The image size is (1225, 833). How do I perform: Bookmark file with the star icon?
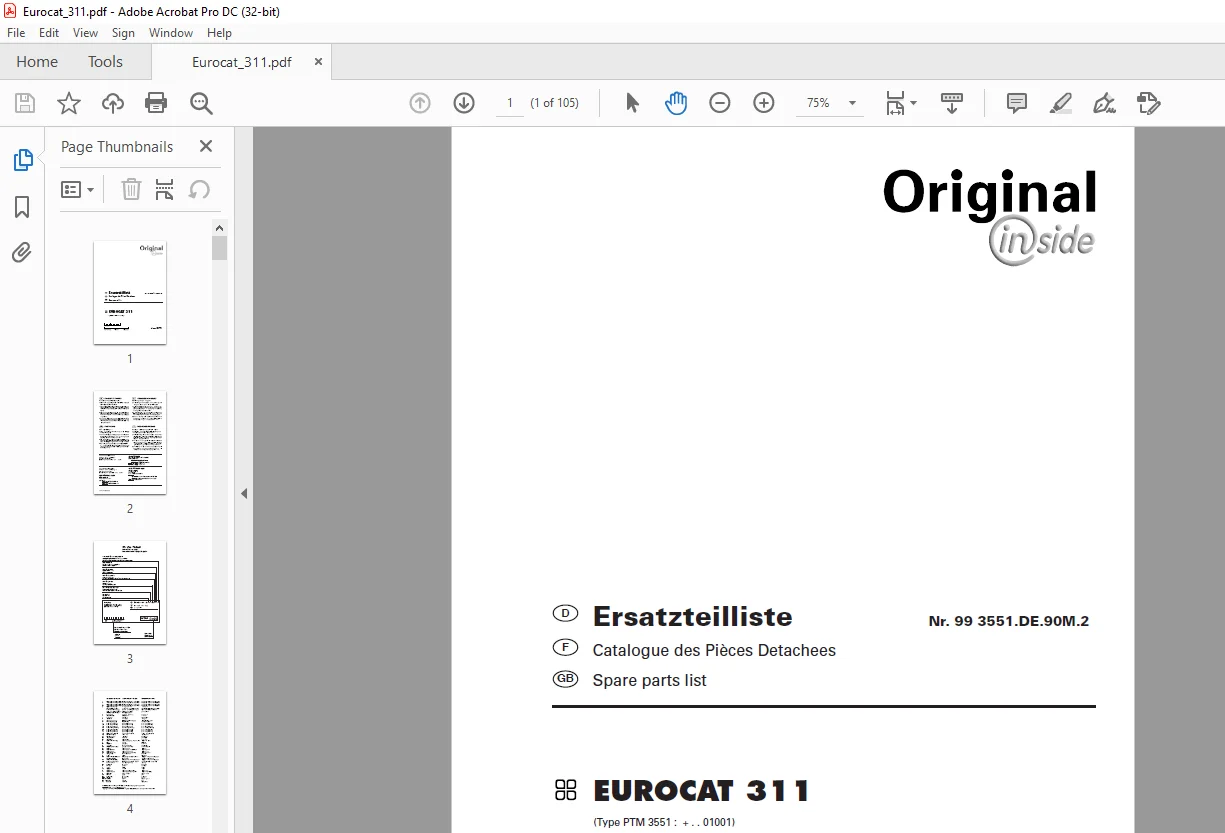(x=68, y=103)
